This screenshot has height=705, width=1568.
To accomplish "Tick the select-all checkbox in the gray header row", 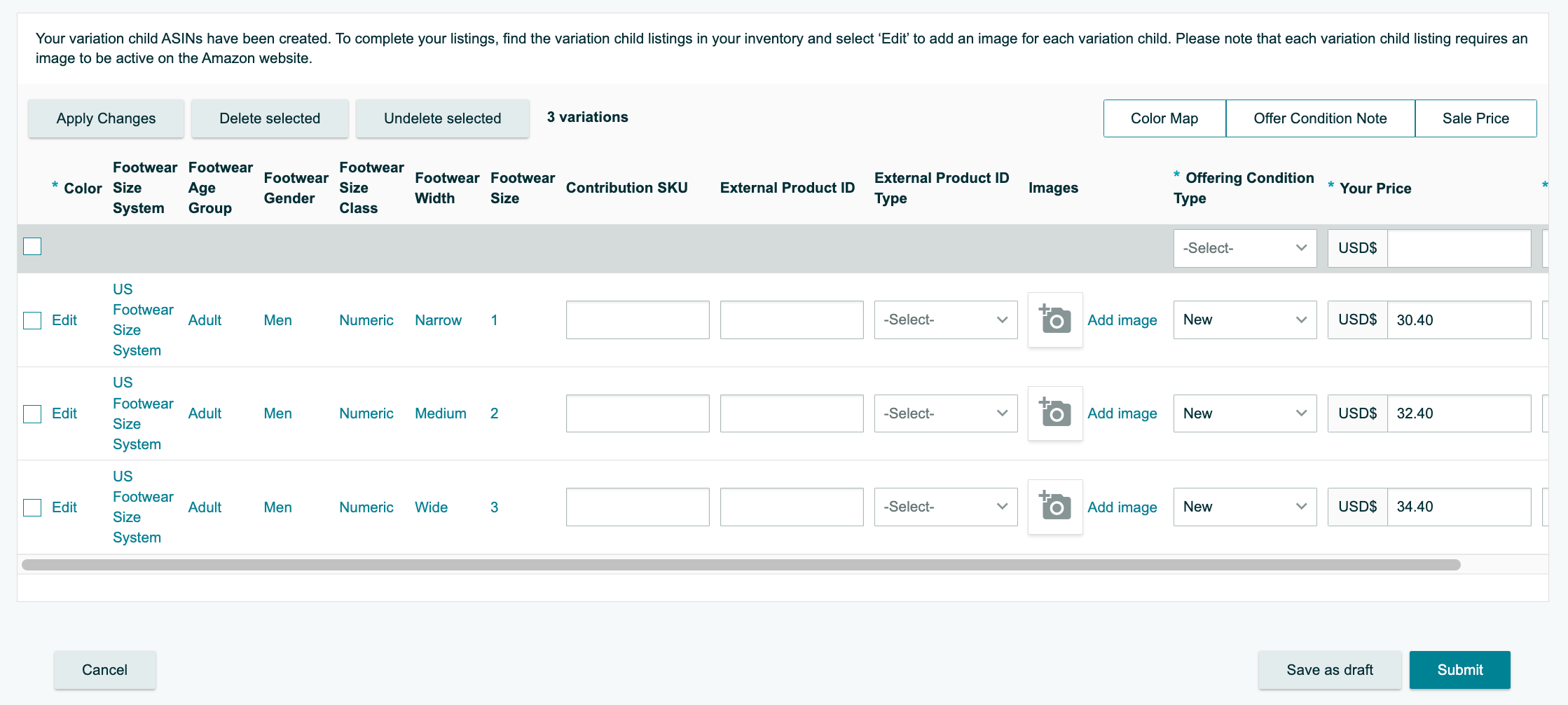I will tap(32, 247).
